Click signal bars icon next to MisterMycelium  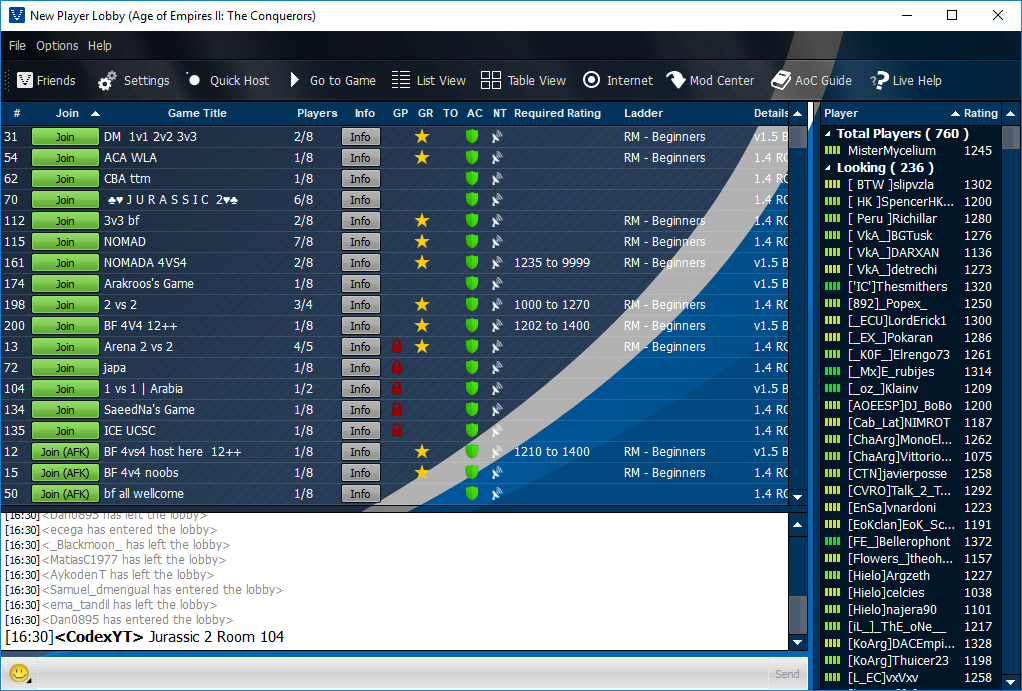point(832,151)
